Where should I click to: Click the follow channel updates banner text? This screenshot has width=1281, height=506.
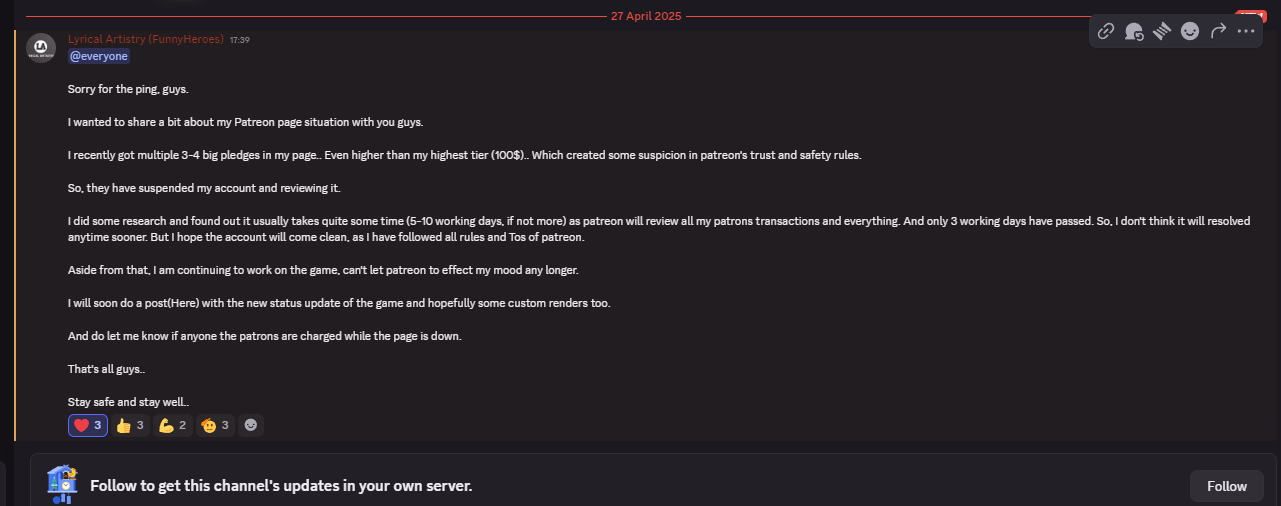pos(281,486)
